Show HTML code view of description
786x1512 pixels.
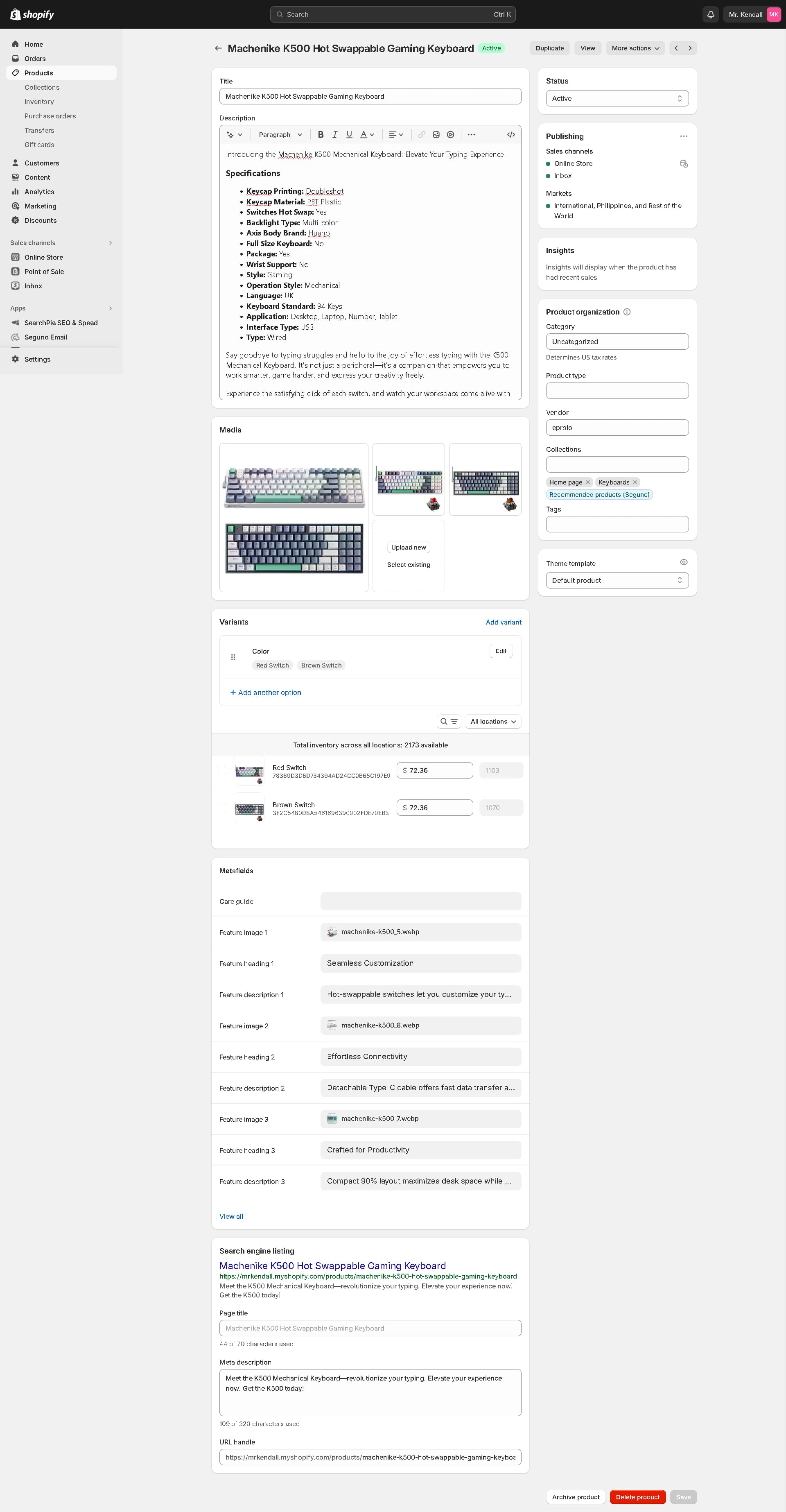511,134
